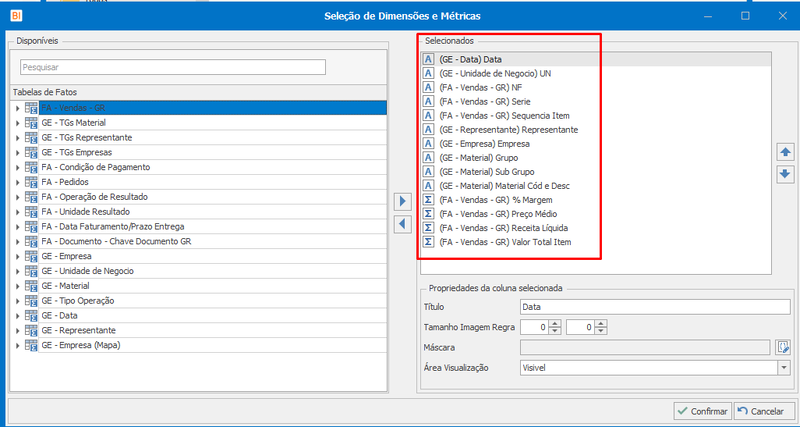Decrease second Tamanho Imagem Regra value
Screen dimensions: 800x427
coord(601,331)
